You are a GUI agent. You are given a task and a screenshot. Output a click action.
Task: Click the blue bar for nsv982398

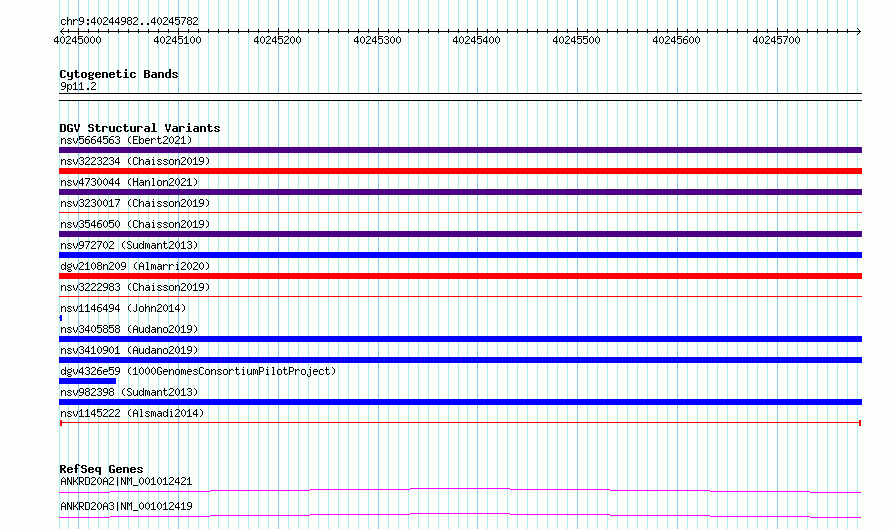coord(460,402)
